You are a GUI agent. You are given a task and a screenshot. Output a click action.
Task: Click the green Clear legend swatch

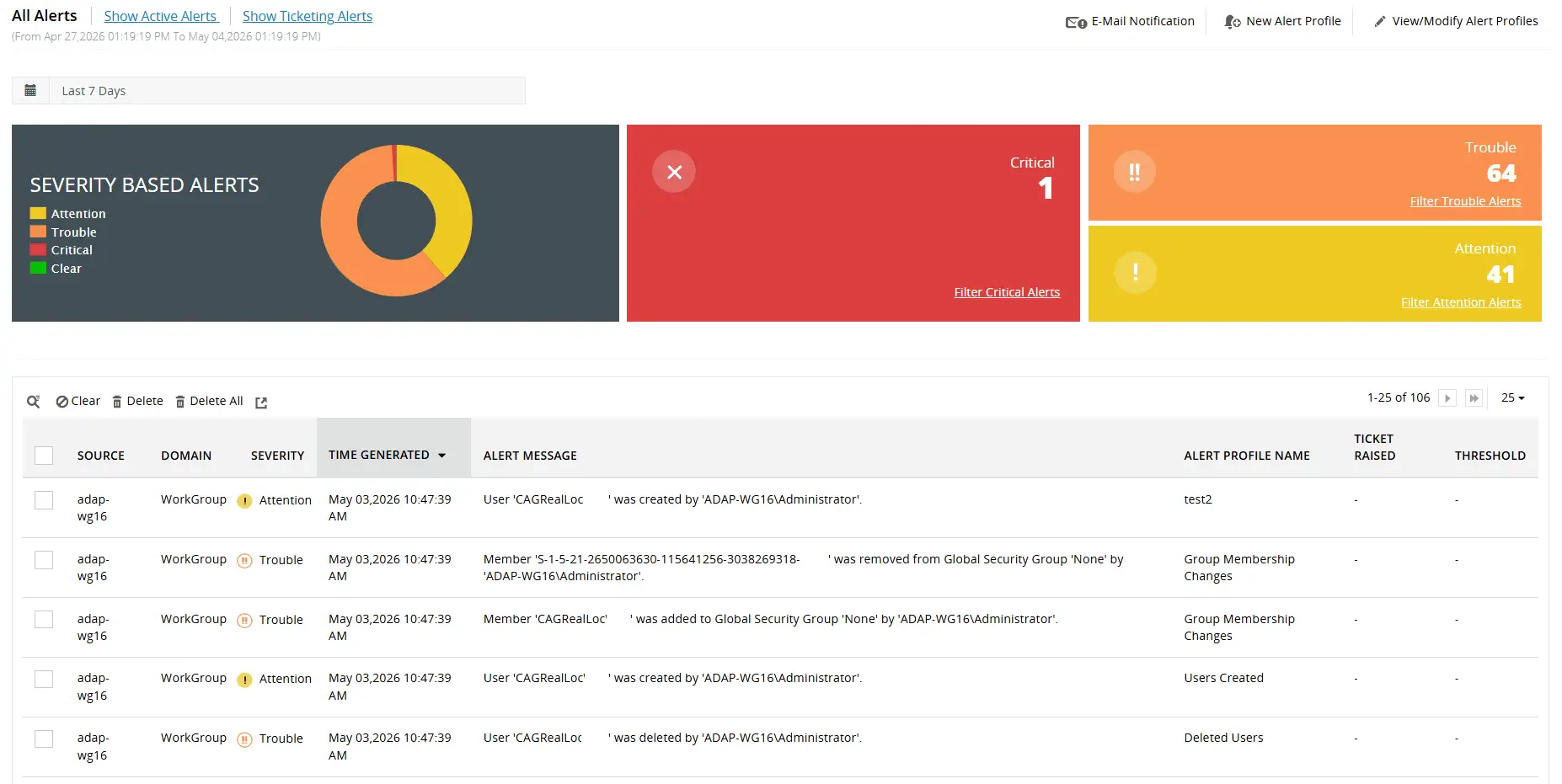tap(38, 268)
